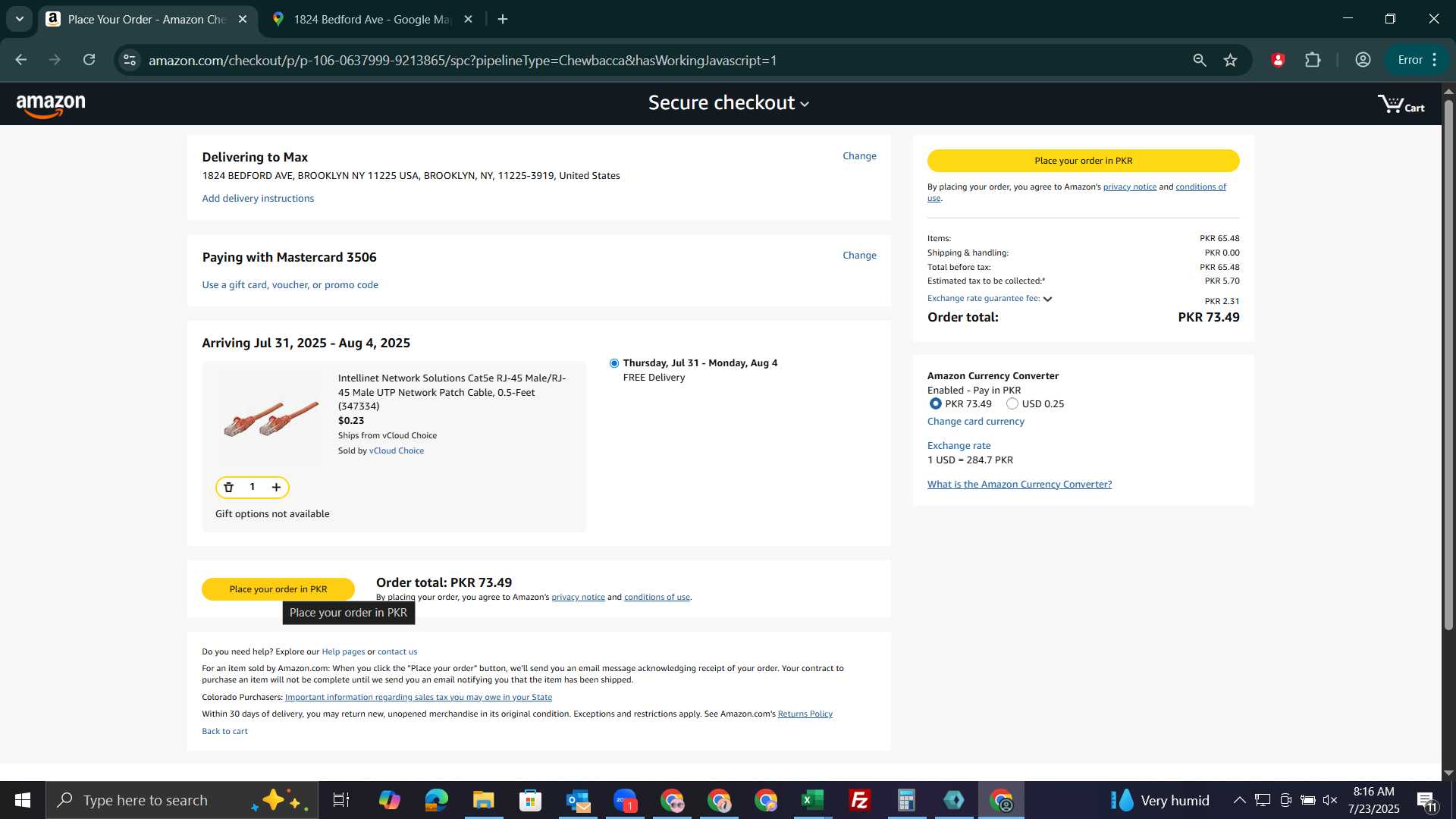Go Back to cart
1456x819 pixels.
[224, 732]
